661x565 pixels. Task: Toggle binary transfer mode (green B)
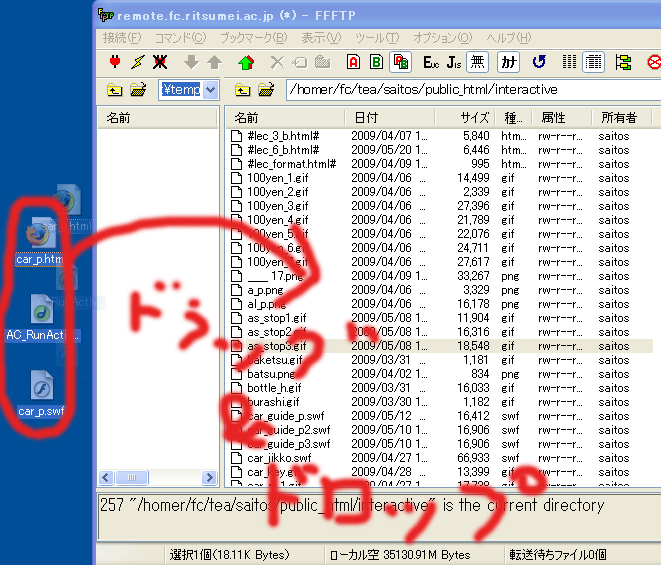(x=377, y=62)
